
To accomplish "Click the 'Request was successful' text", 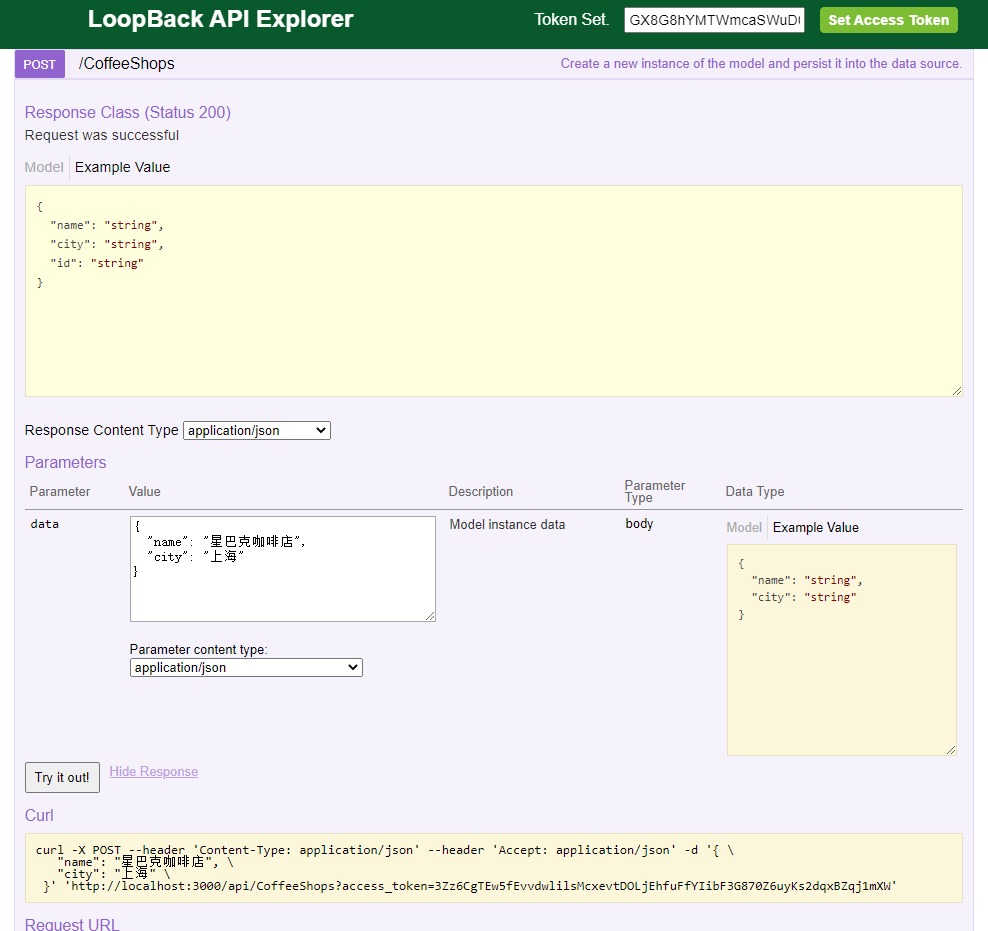I will point(102,135).
